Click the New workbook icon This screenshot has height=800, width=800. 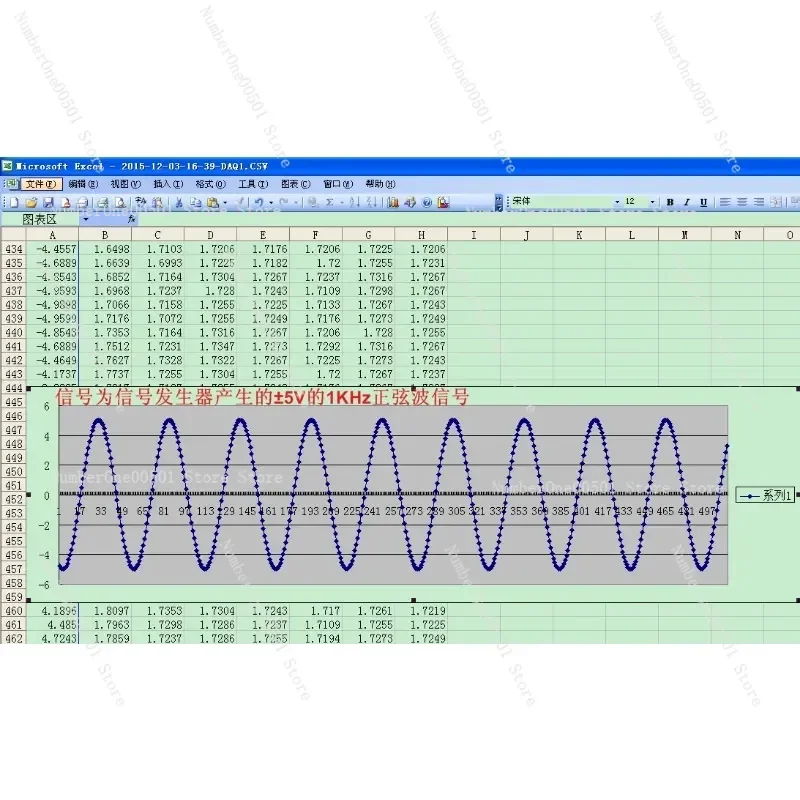coord(15,202)
